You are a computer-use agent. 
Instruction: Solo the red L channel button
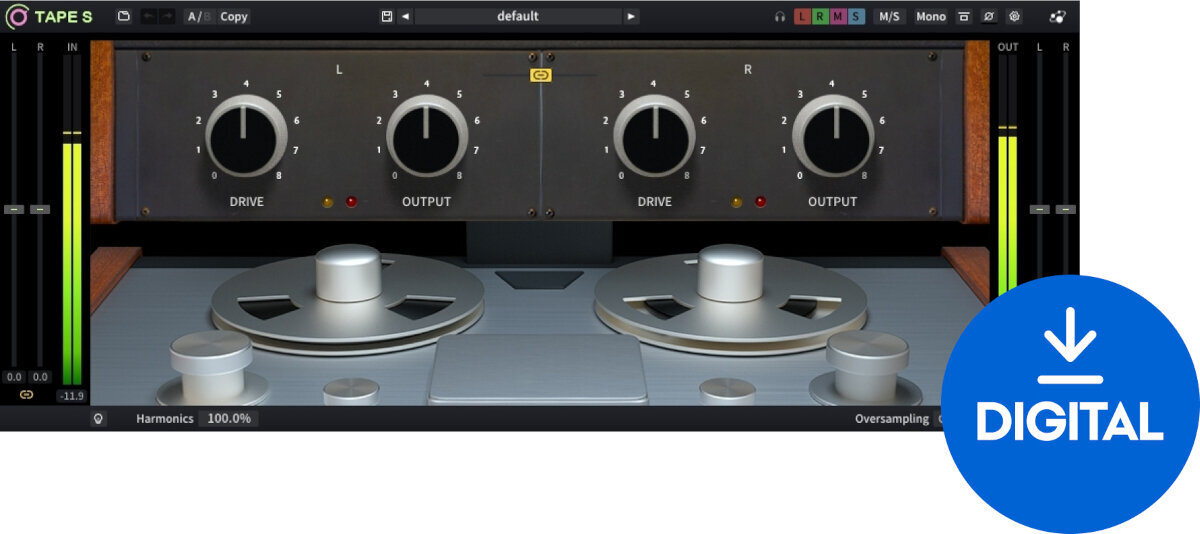pyautogui.click(x=803, y=17)
